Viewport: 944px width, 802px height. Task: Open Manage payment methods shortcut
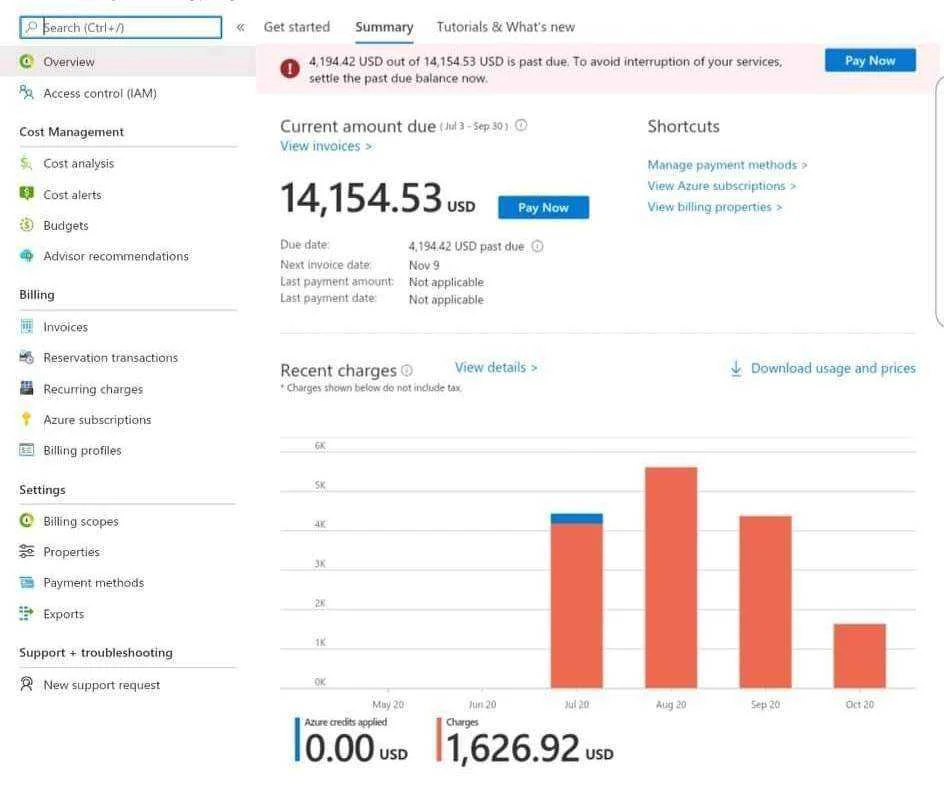[x=727, y=164]
